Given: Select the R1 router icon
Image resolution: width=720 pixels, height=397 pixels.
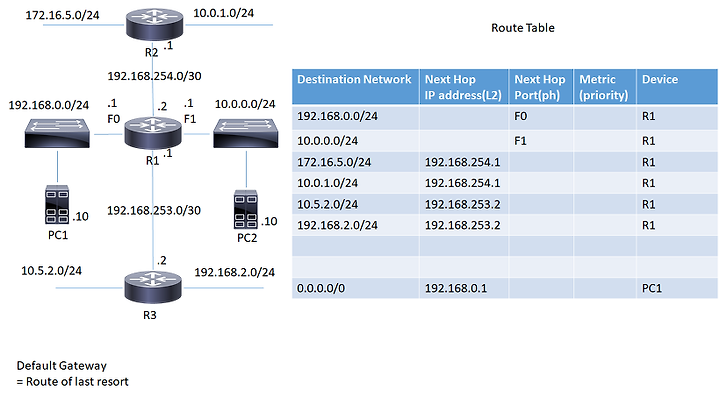Looking at the screenshot, I should (x=153, y=133).
